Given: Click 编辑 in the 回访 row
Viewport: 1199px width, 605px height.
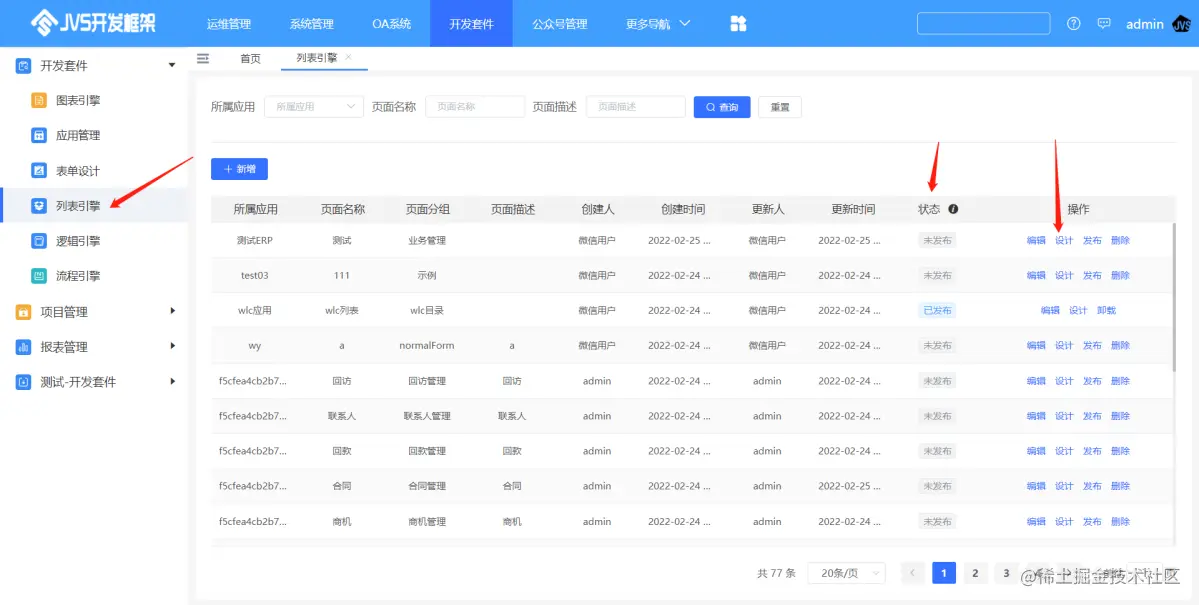Looking at the screenshot, I should click(1036, 381).
